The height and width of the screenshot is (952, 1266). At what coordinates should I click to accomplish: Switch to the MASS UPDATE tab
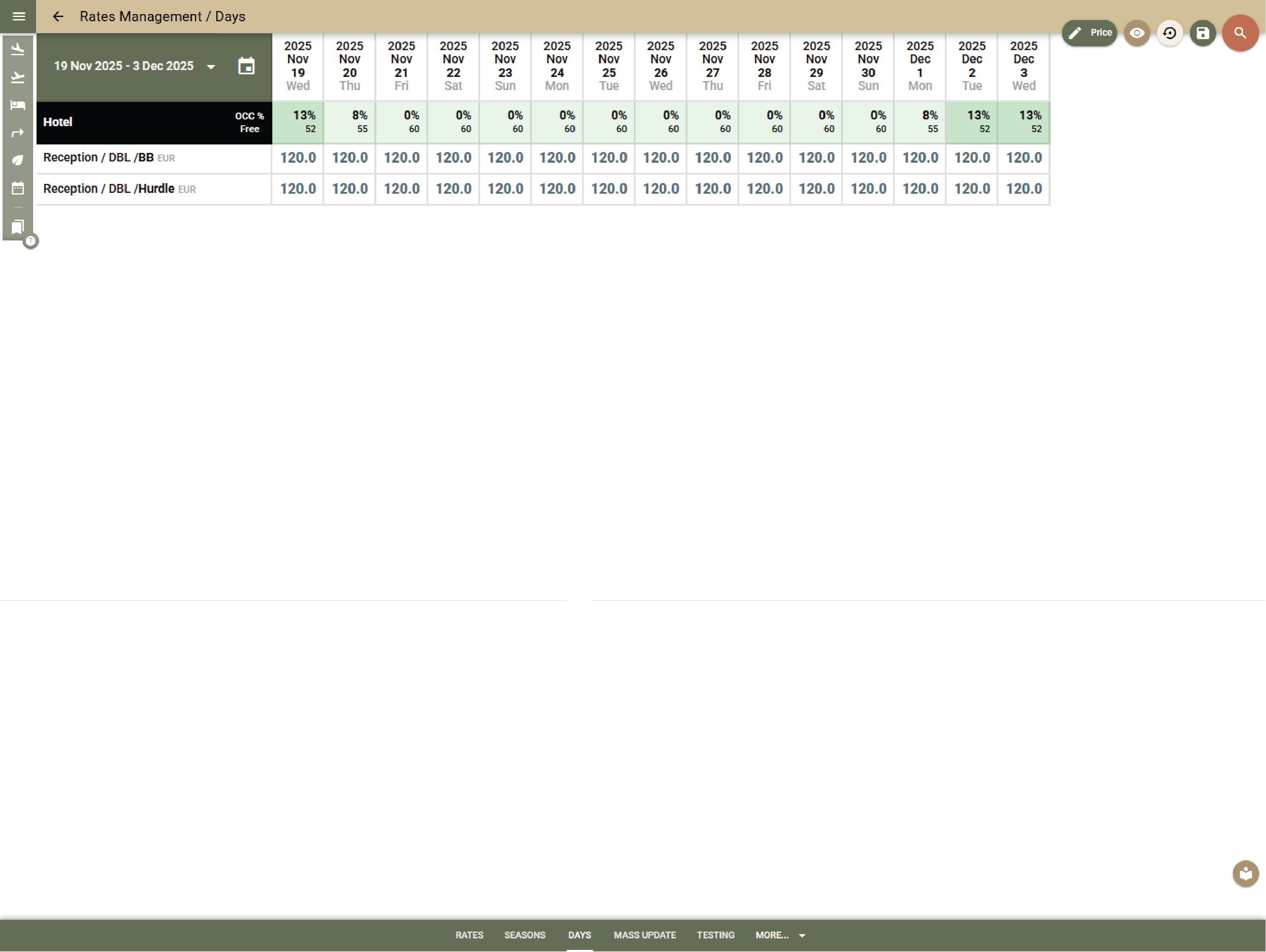coord(644,935)
